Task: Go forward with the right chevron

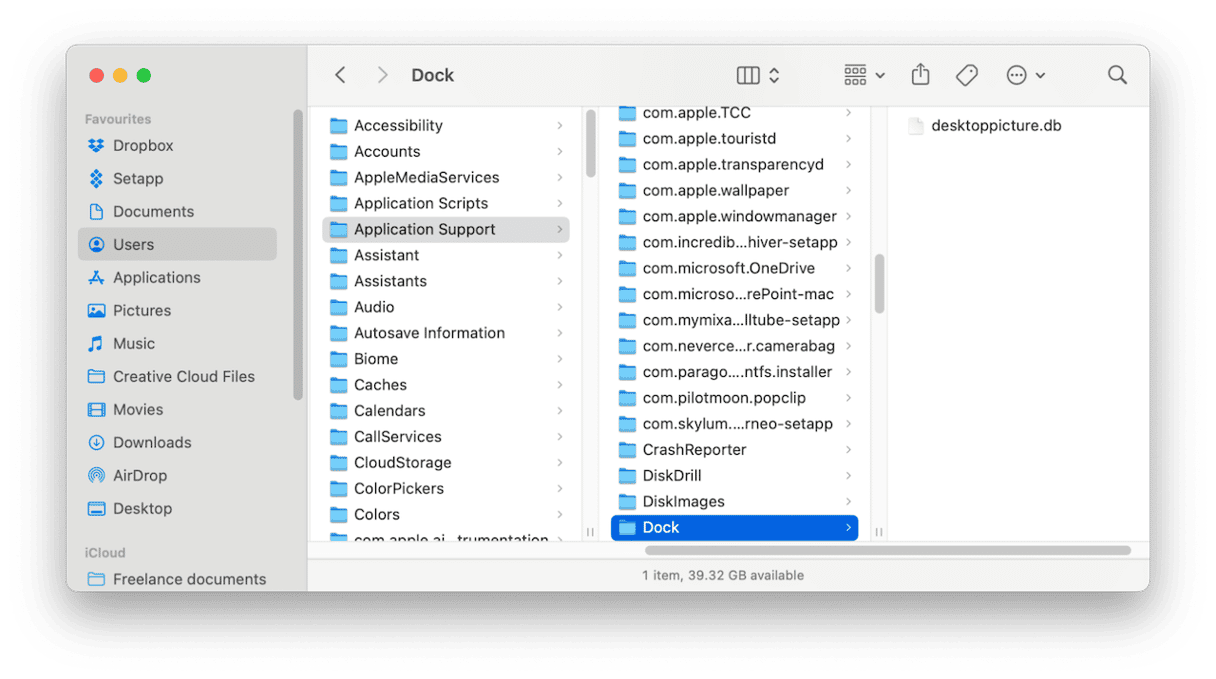Action: [382, 75]
